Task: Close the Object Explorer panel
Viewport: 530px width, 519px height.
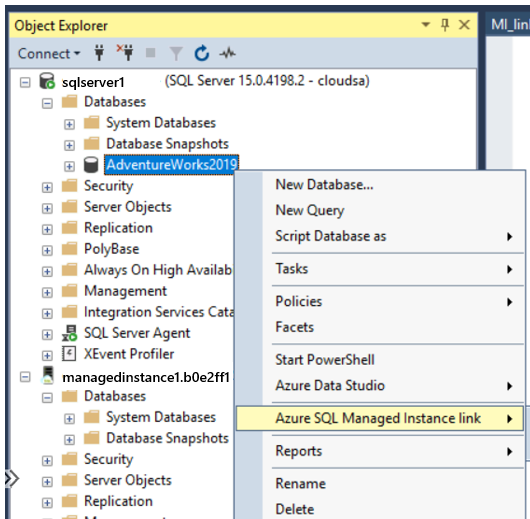Action: coord(464,25)
